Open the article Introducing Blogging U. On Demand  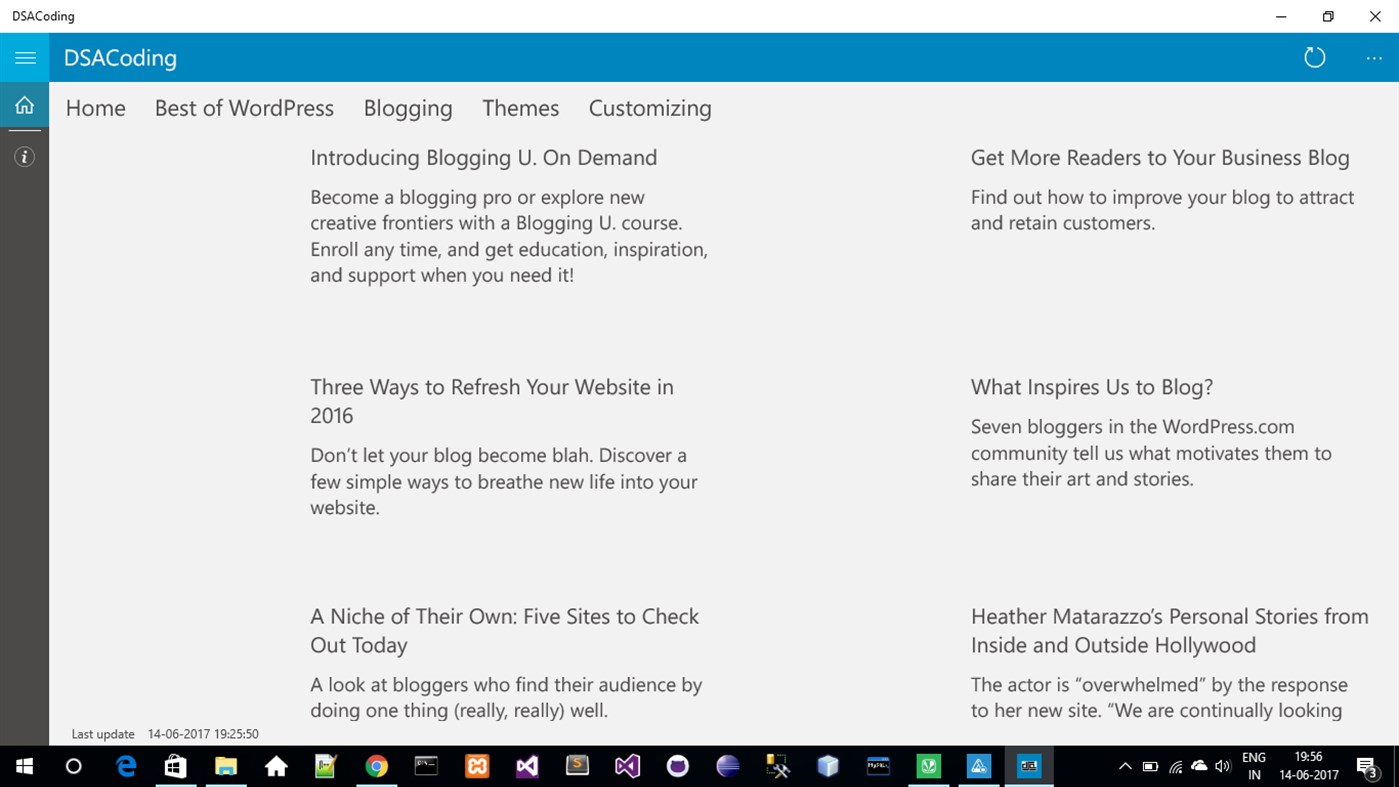(x=483, y=157)
